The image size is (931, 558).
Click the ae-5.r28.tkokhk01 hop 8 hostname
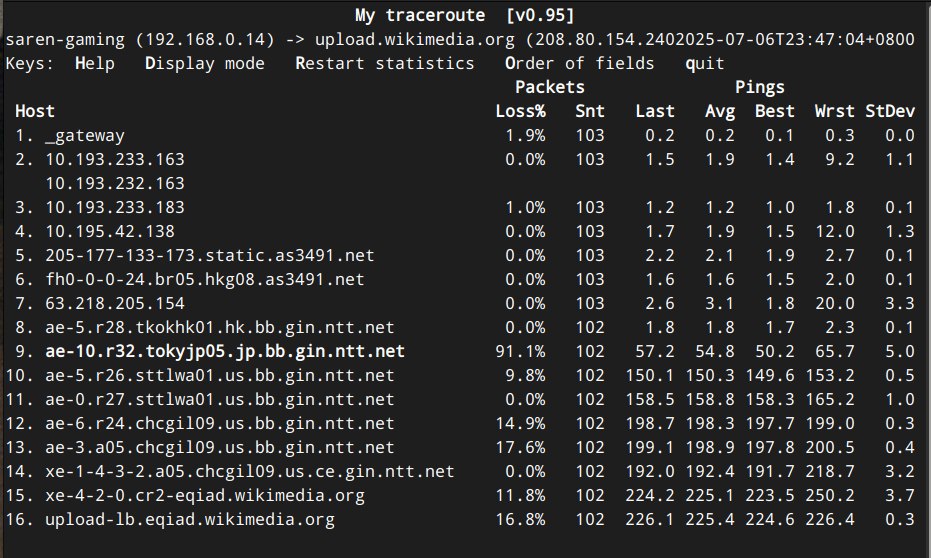(220, 327)
